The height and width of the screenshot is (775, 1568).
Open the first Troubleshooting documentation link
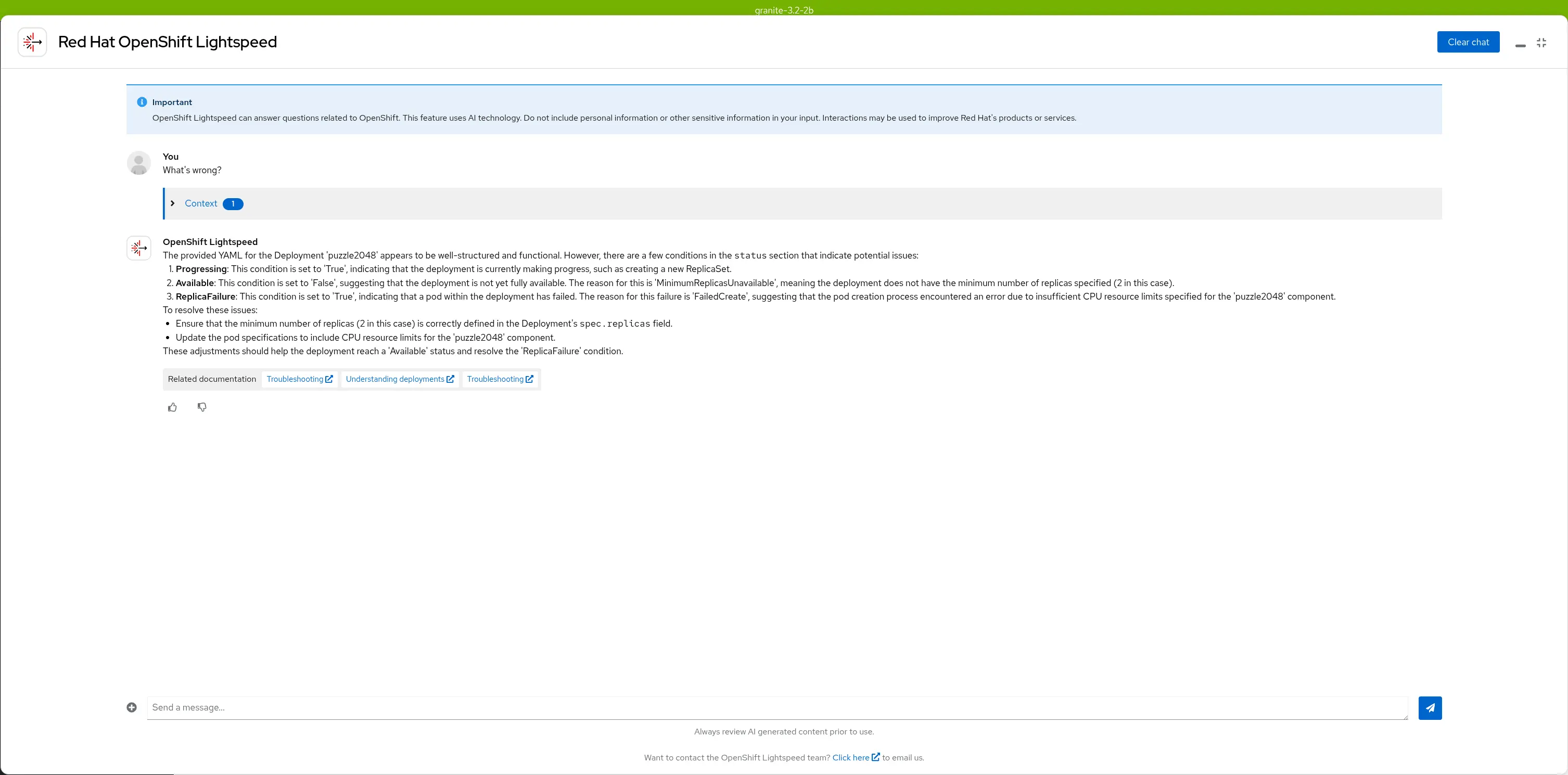[x=299, y=379]
